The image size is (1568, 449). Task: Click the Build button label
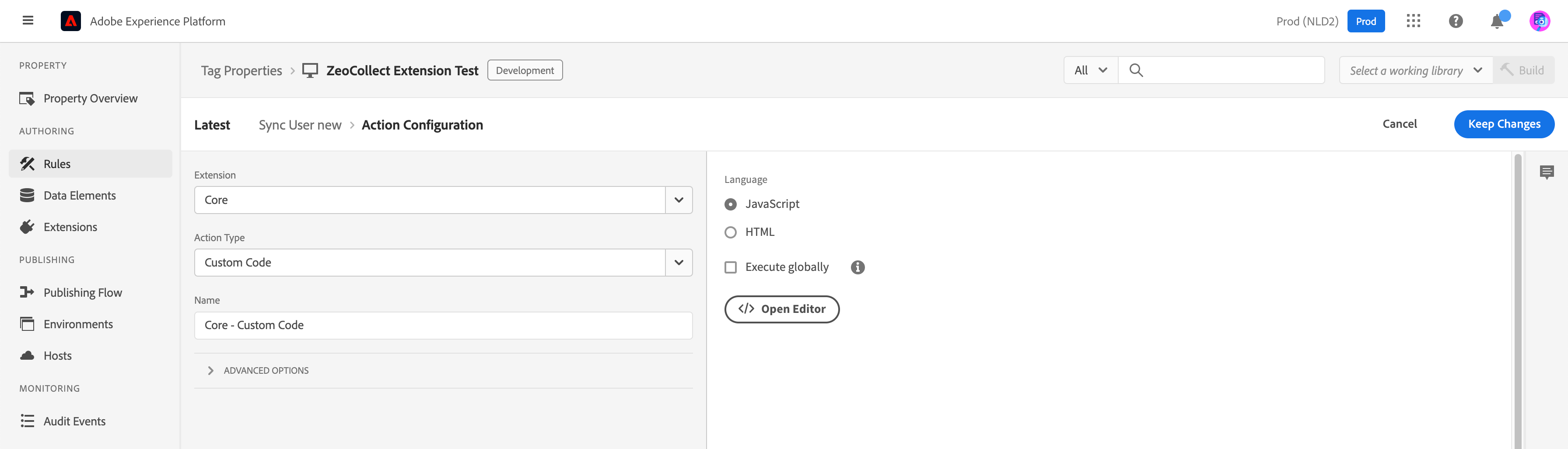coord(1531,70)
